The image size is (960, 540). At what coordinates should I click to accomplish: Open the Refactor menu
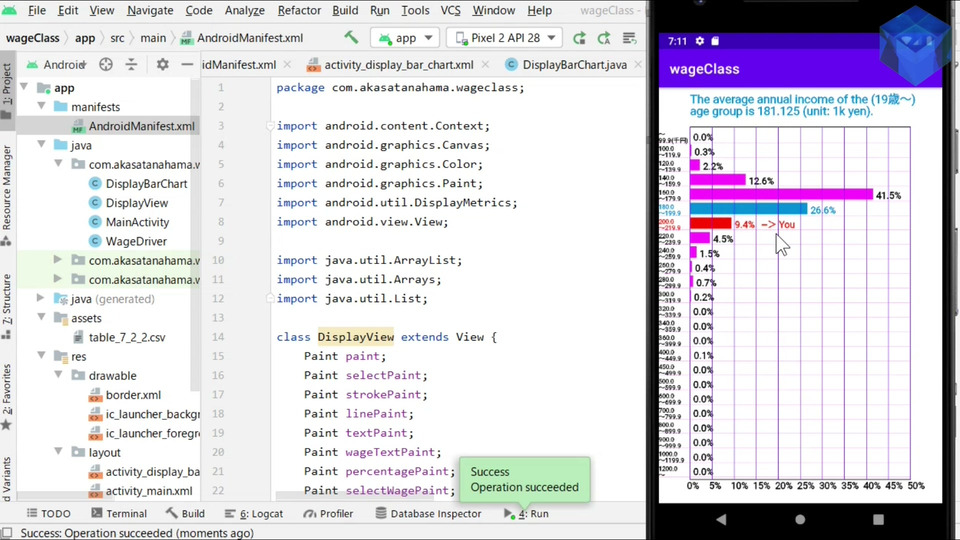tap(299, 10)
